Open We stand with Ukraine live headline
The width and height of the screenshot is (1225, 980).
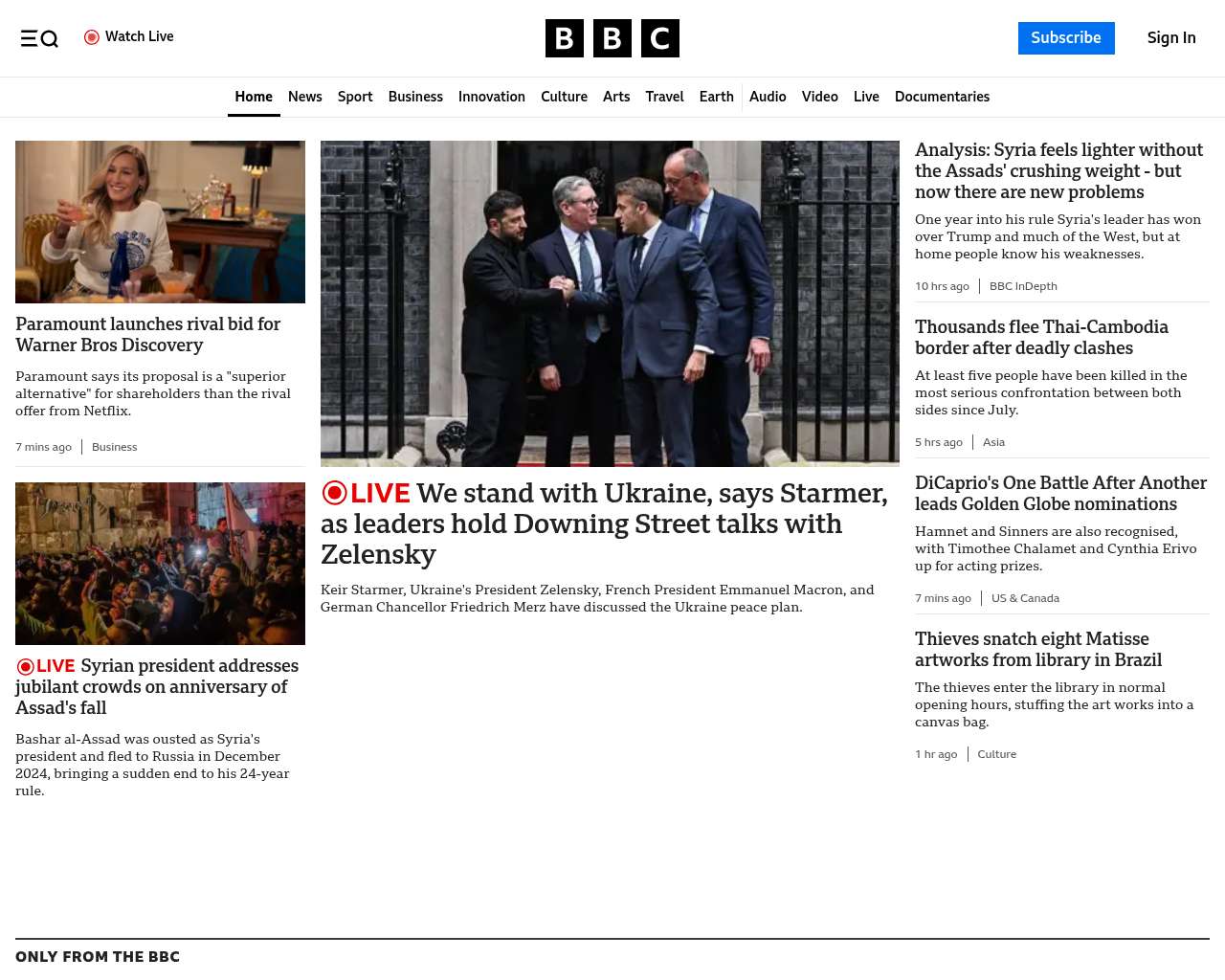(604, 523)
